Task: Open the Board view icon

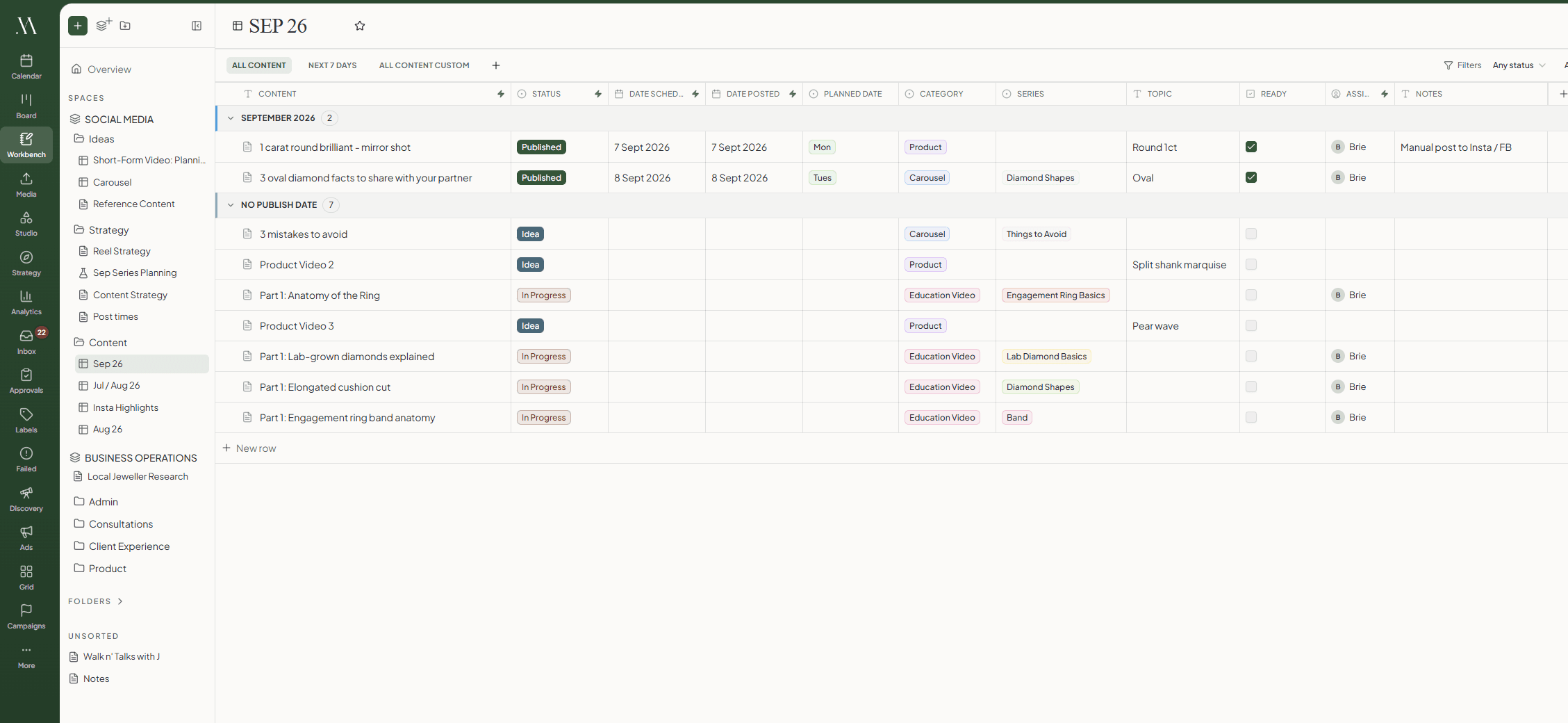Action: click(26, 106)
